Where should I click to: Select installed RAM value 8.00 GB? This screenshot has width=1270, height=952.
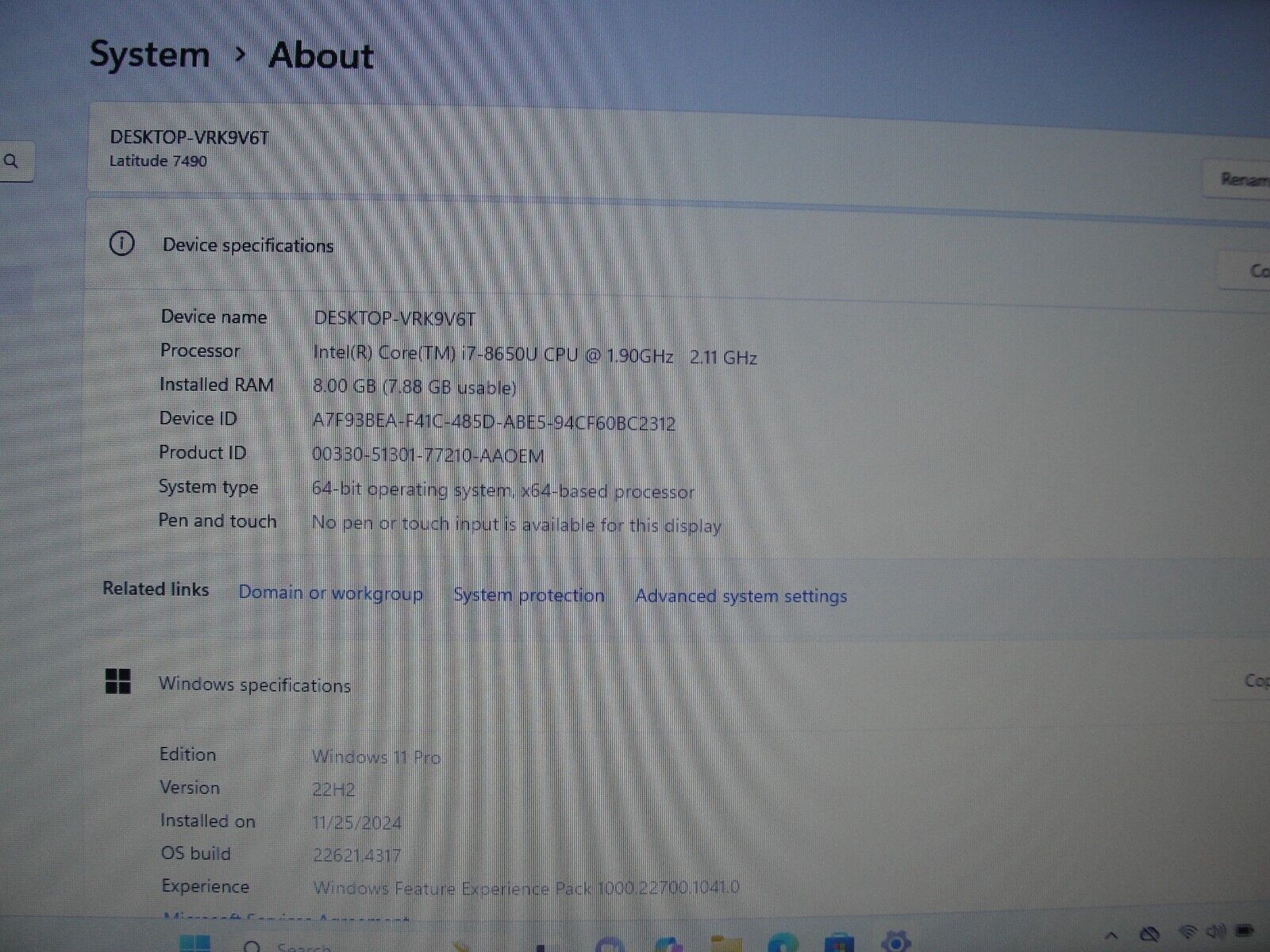pyautogui.click(x=414, y=388)
